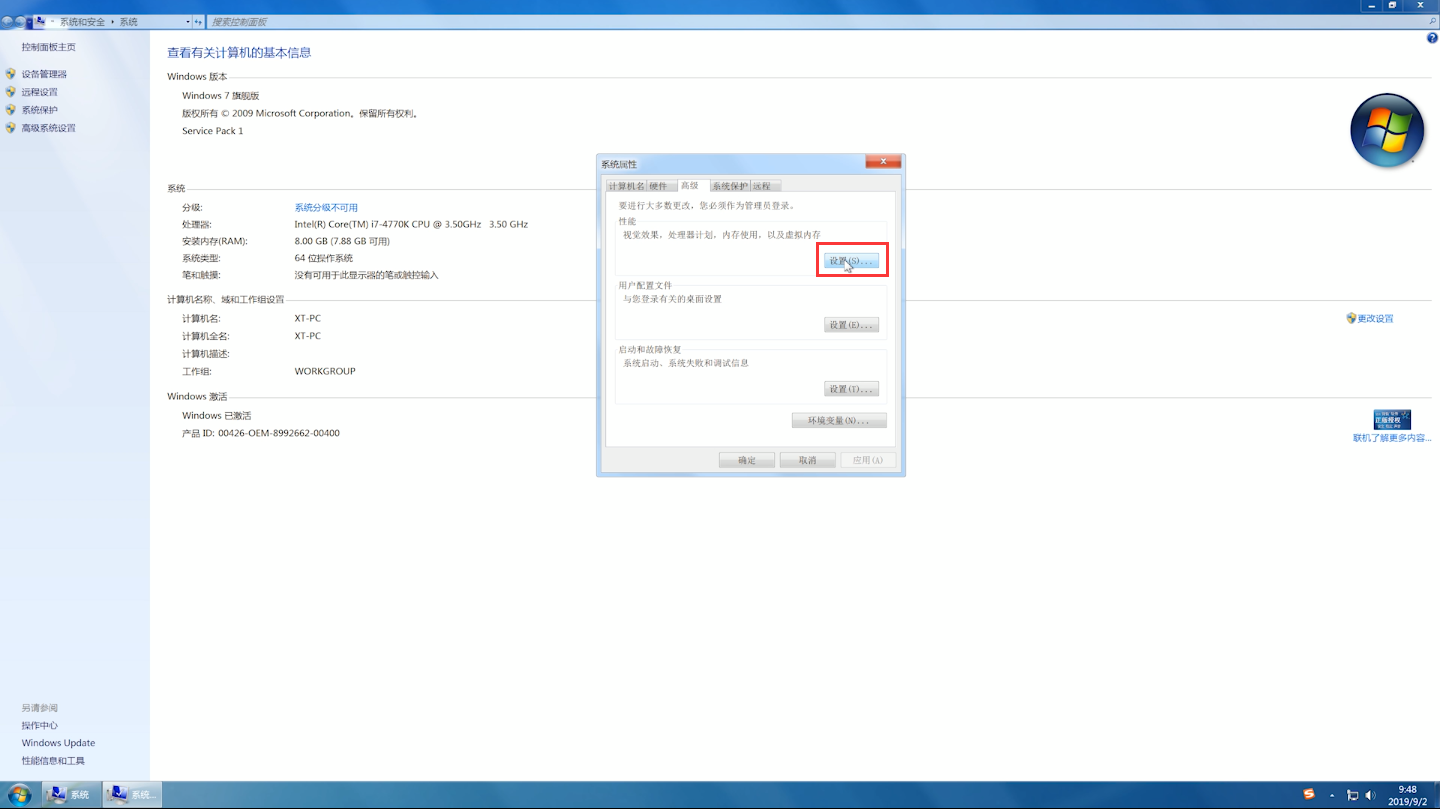This screenshot has width=1440, height=809.
Task: Open User Profiles 设置(E) button
Action: click(851, 325)
